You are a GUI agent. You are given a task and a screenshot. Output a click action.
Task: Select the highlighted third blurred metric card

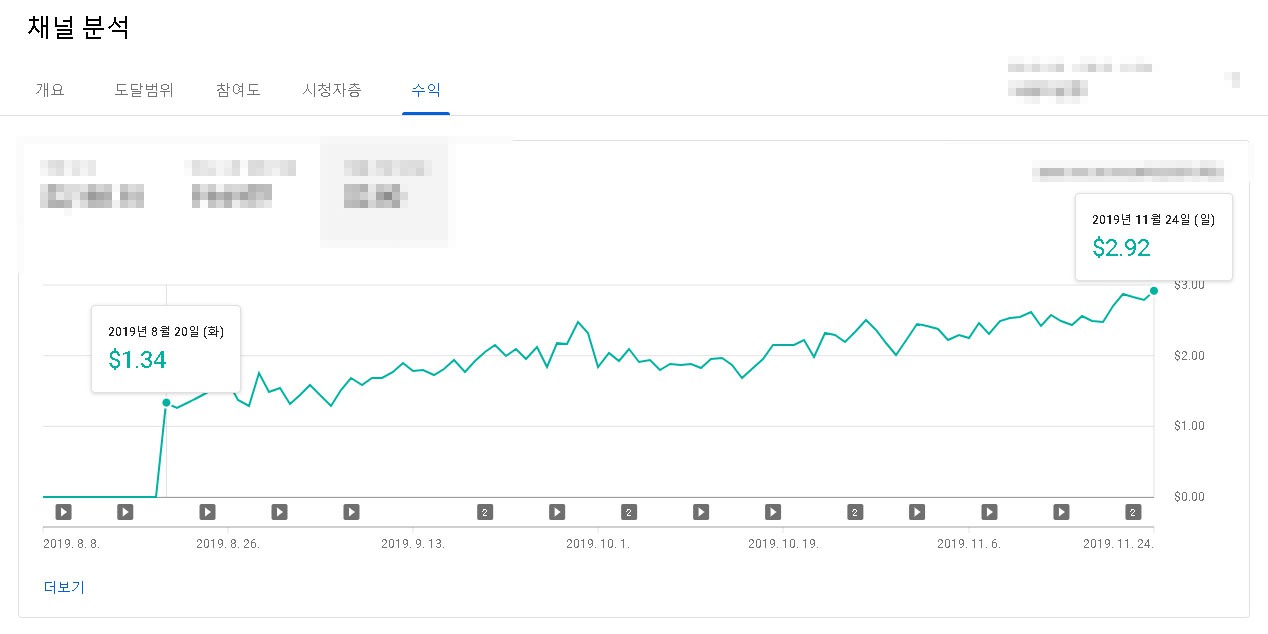384,193
